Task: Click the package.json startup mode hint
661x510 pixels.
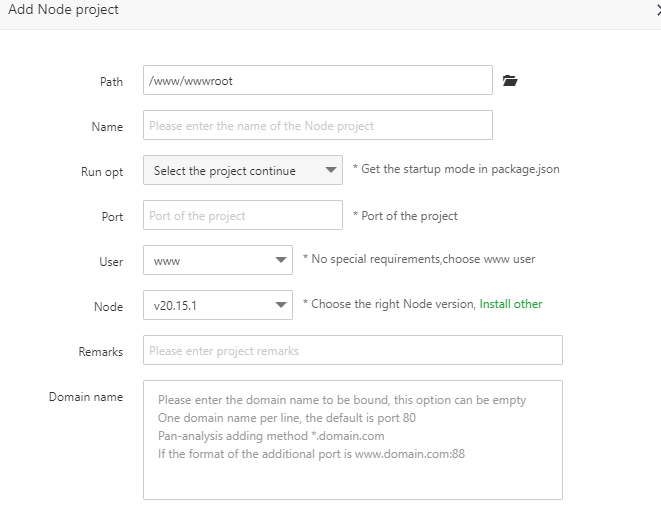Action: coord(456,169)
